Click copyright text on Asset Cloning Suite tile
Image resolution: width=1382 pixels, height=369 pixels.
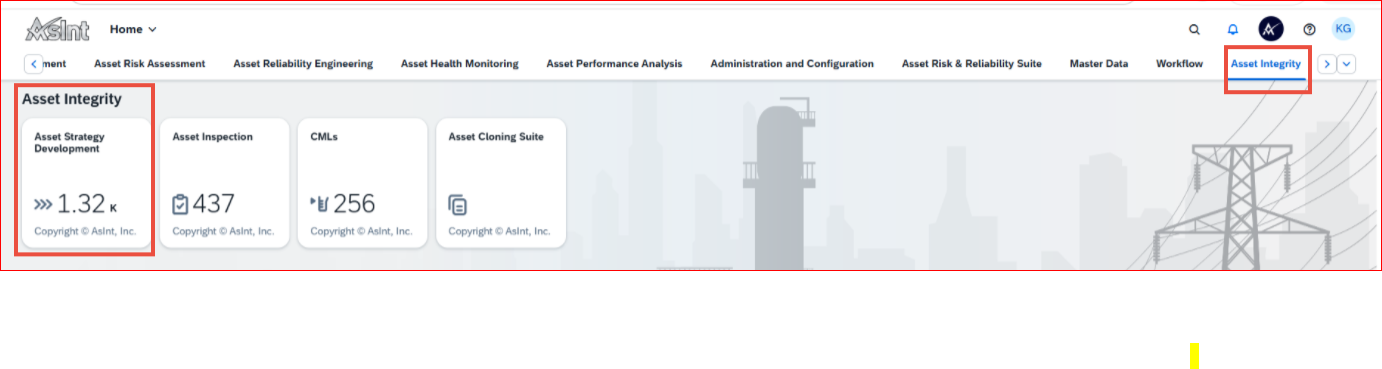tap(499, 231)
